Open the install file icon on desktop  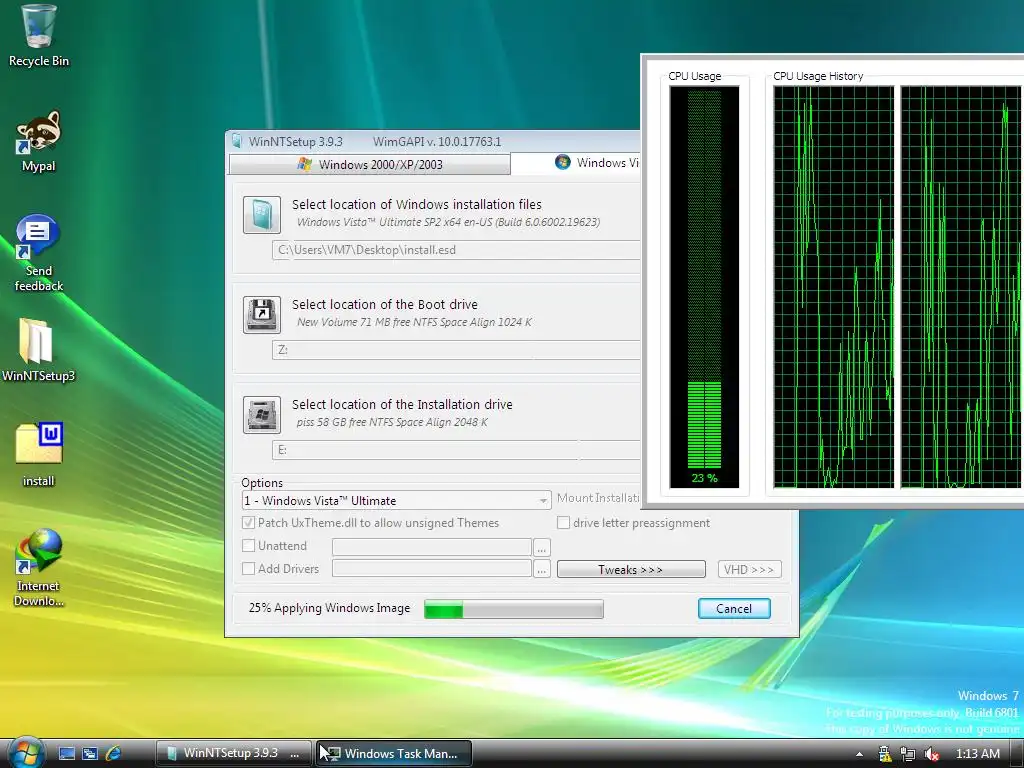coord(39,455)
